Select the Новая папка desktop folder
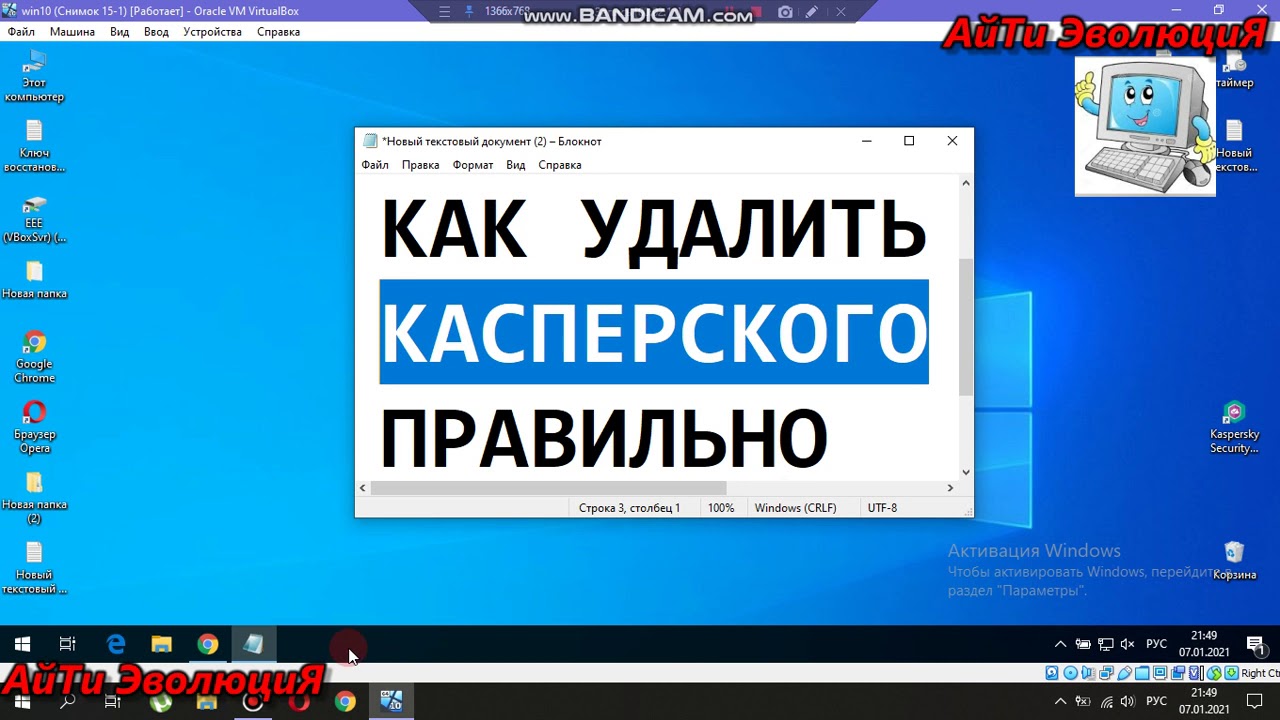The image size is (1280, 720). (34, 280)
